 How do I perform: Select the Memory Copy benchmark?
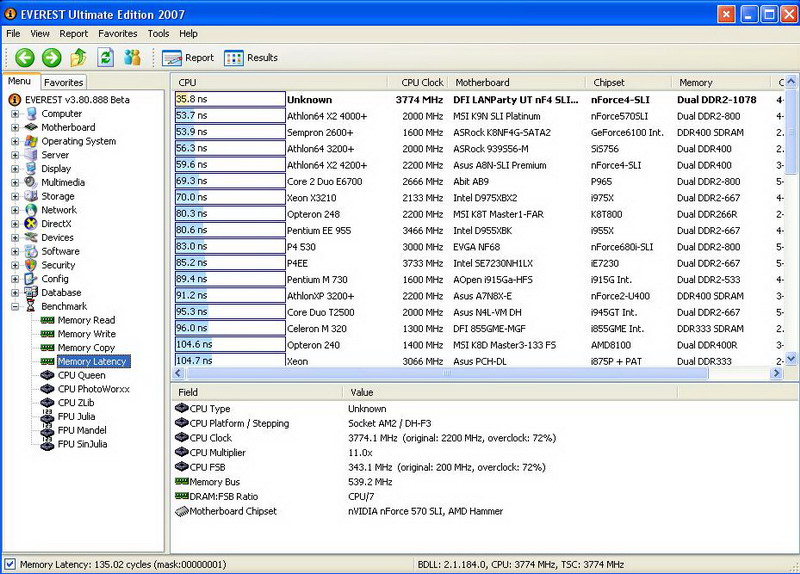pyautogui.click(x=86, y=347)
